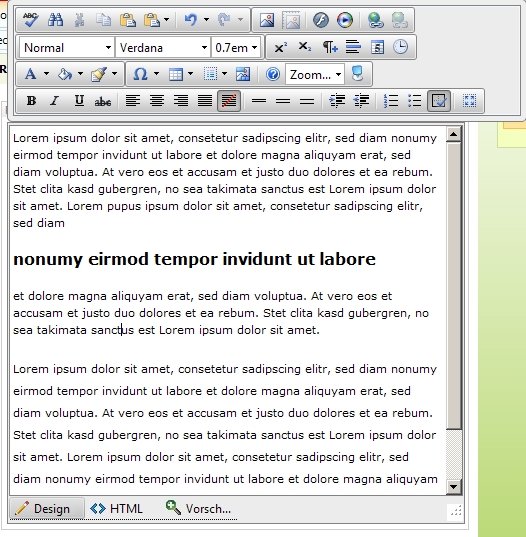This screenshot has width=526, height=537.
Task: Click the editor vertical scrollbar thumb
Action: (x=454, y=285)
